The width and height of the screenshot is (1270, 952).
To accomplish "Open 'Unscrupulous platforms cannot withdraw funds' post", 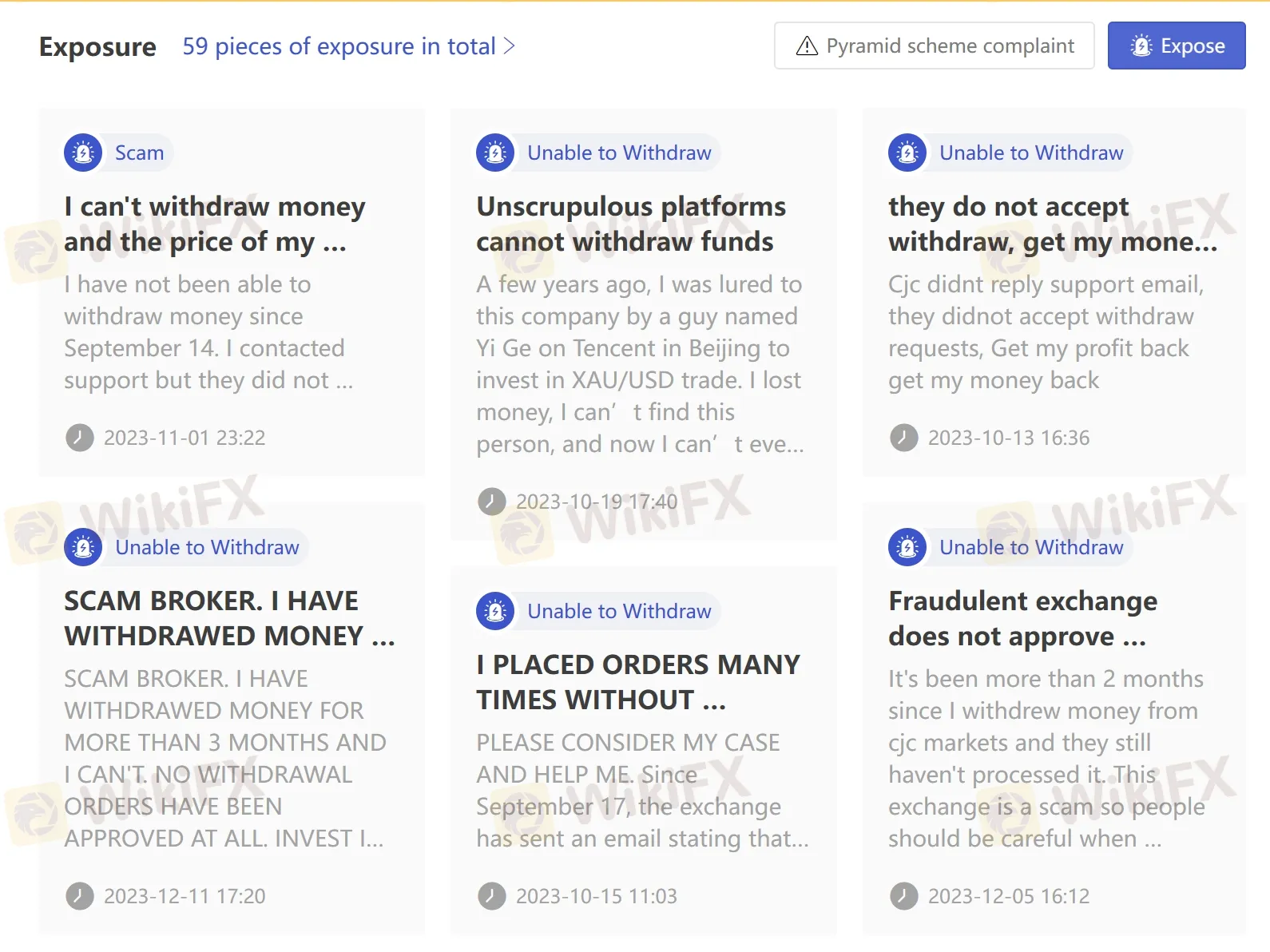I will point(631,224).
